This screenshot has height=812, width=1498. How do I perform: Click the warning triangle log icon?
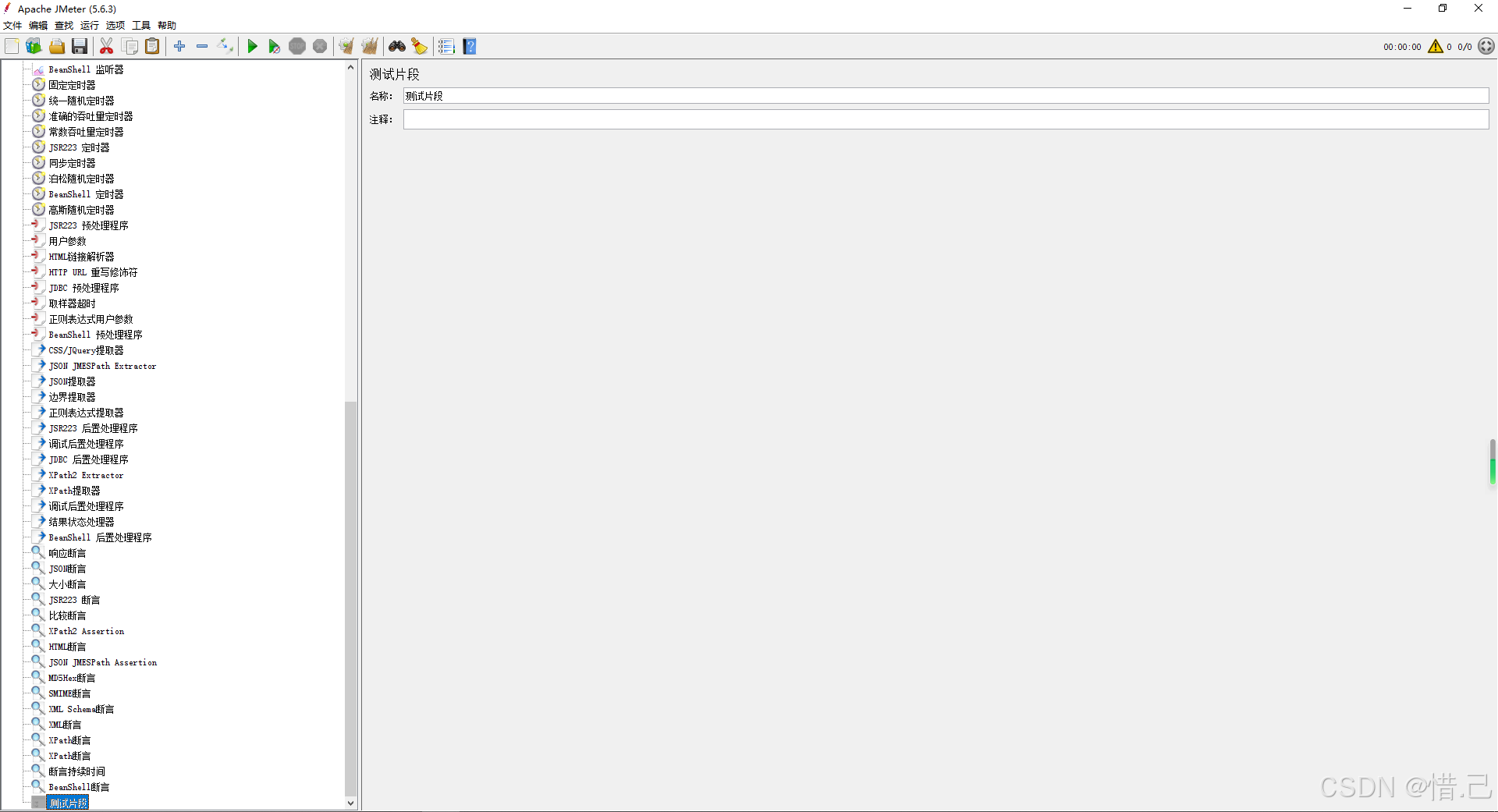[1436, 47]
